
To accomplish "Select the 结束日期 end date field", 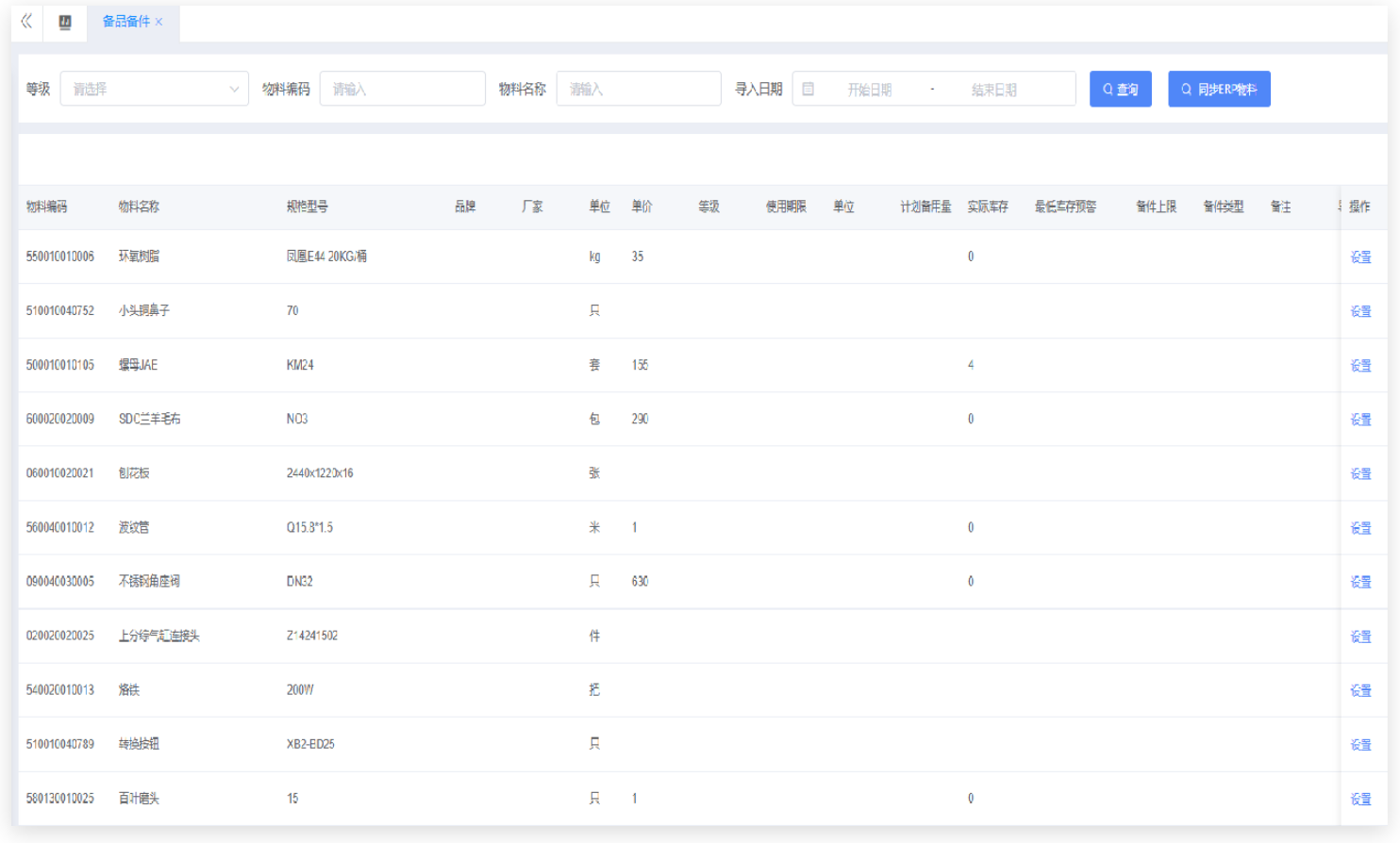I will [994, 90].
